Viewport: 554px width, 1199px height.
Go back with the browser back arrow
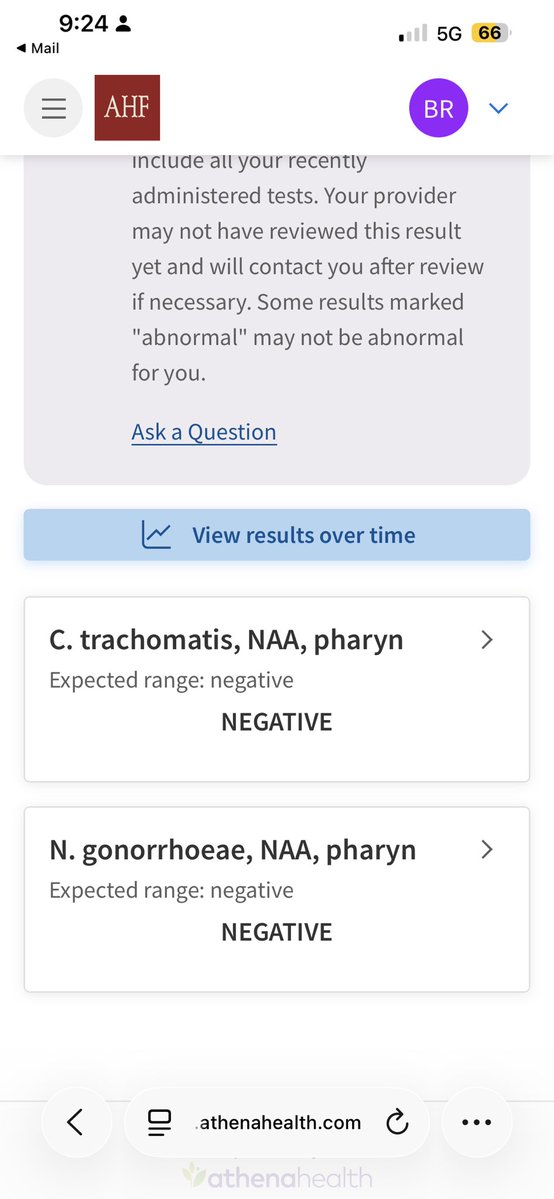pyautogui.click(x=75, y=1122)
